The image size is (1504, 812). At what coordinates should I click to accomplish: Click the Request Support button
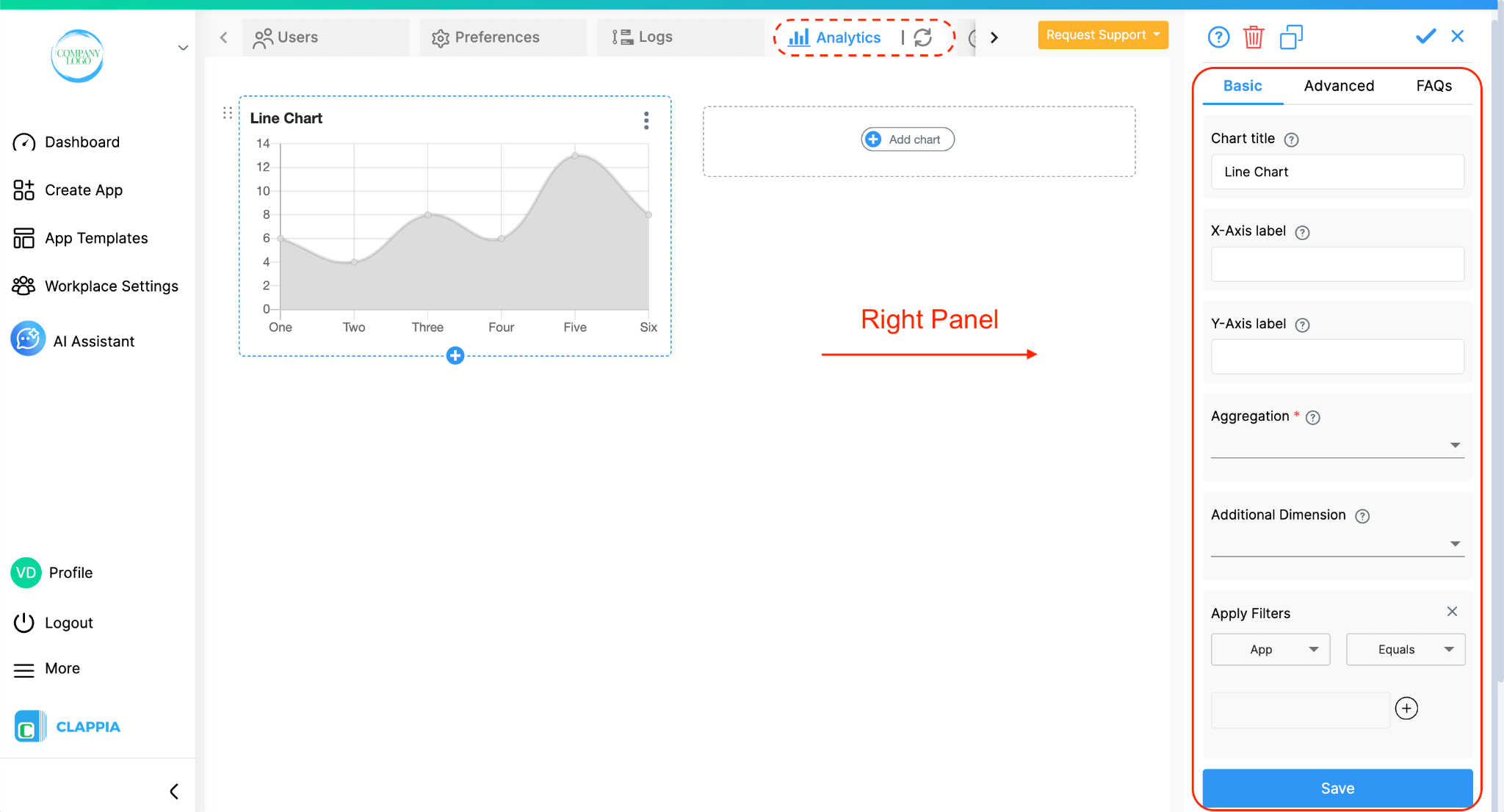click(x=1102, y=35)
